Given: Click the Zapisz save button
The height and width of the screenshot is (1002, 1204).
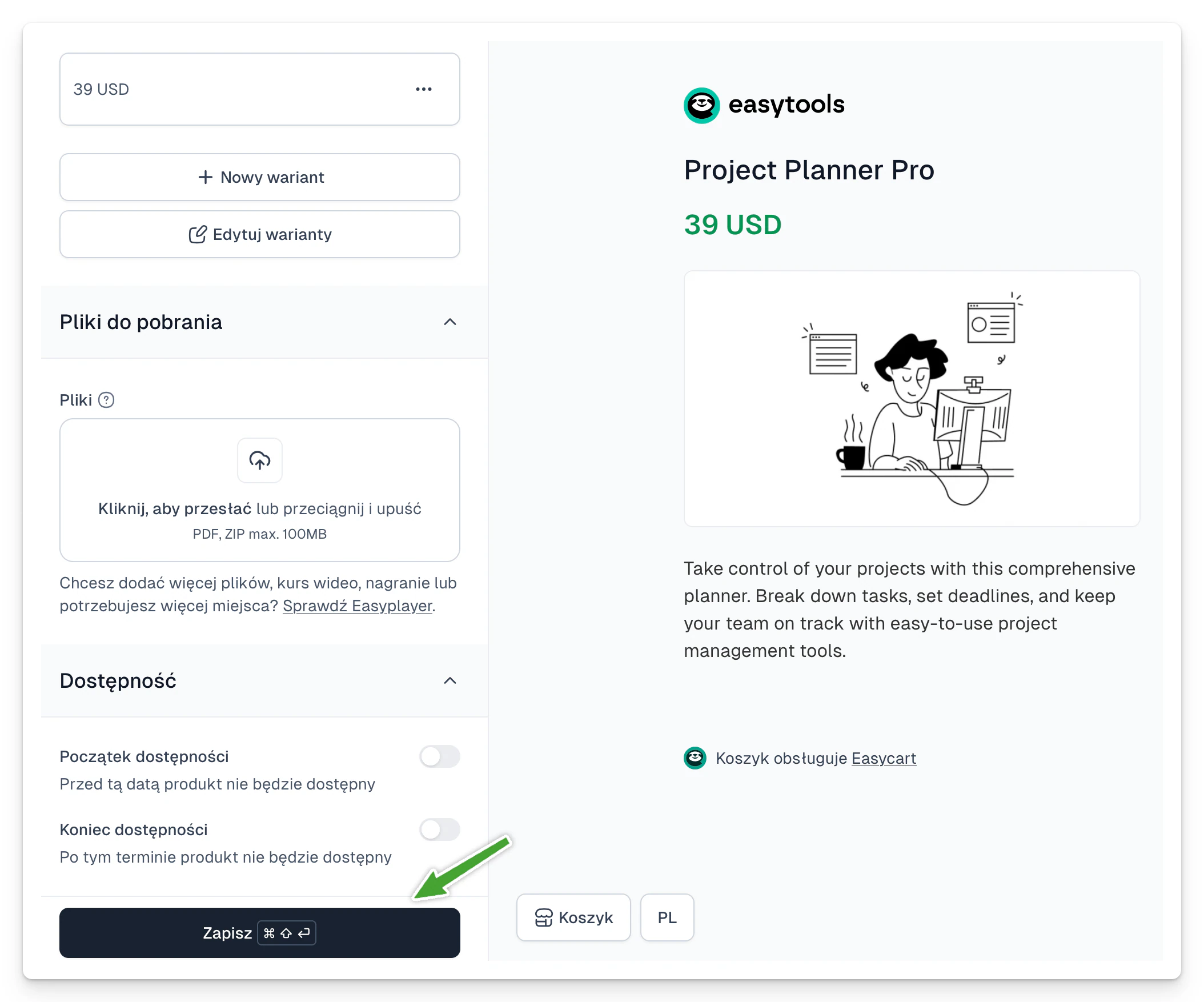Looking at the screenshot, I should pos(260,933).
